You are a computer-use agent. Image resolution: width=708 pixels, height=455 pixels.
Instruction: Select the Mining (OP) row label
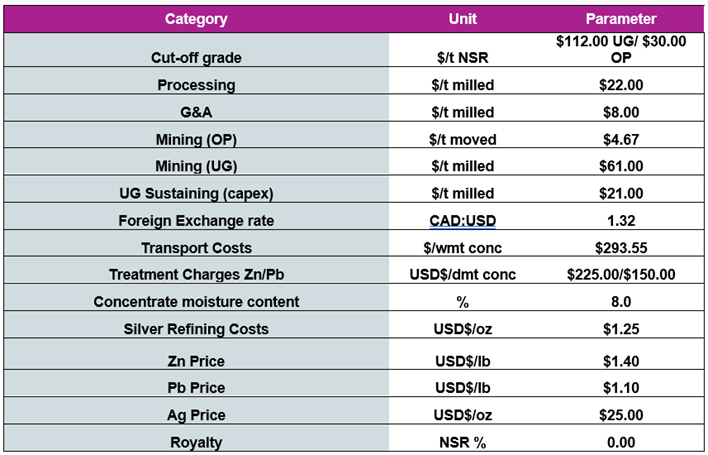coord(196,139)
